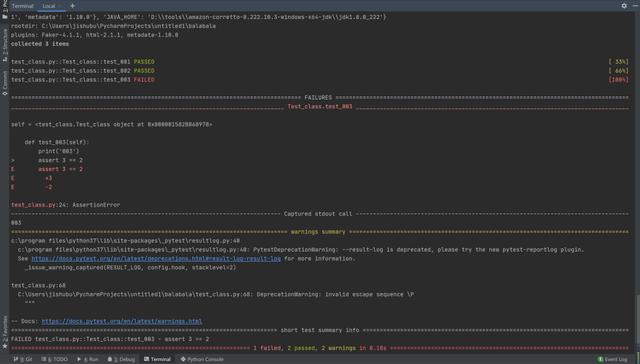Open the Structure tool window
Viewport: 640px width, 364px height.
[x=4, y=46]
